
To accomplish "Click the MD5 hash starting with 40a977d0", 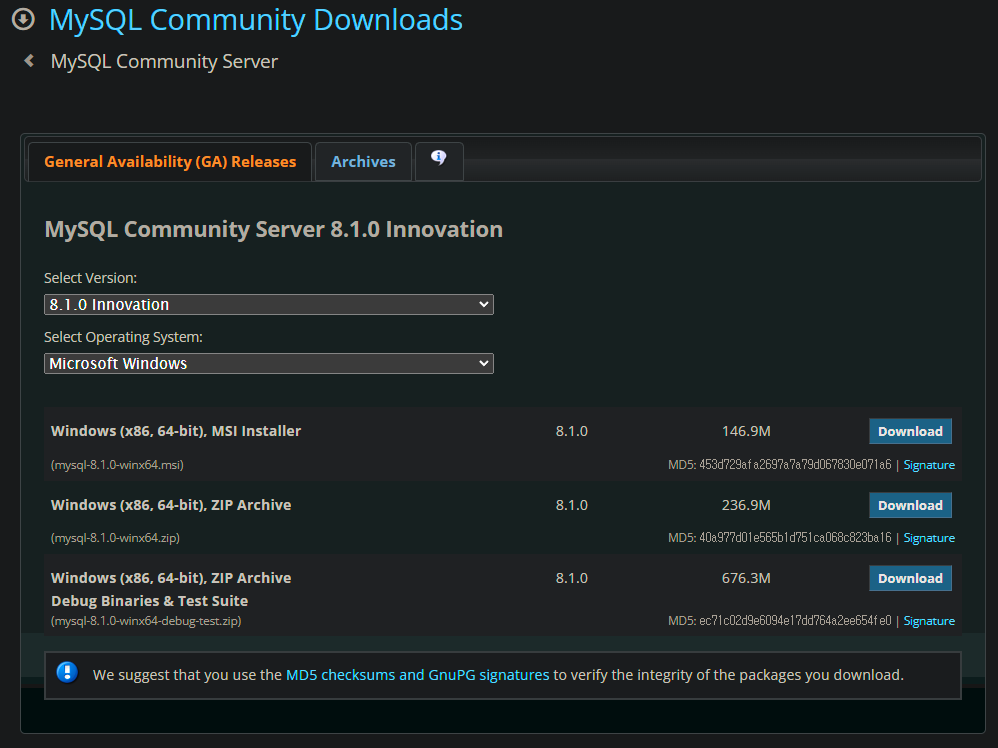I will [x=795, y=538].
